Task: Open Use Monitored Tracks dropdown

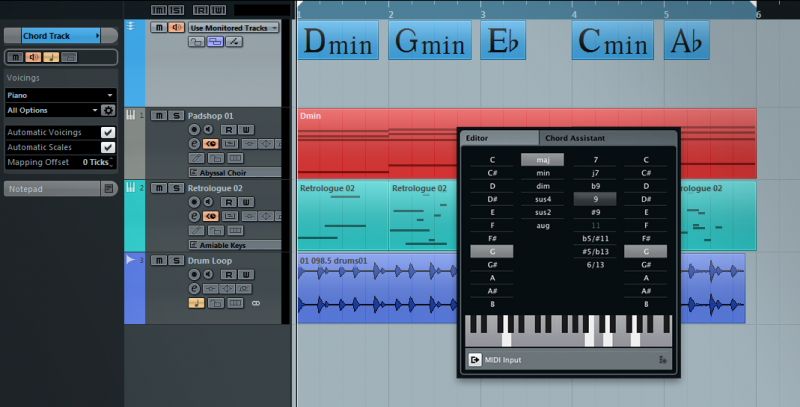Action: click(x=234, y=28)
